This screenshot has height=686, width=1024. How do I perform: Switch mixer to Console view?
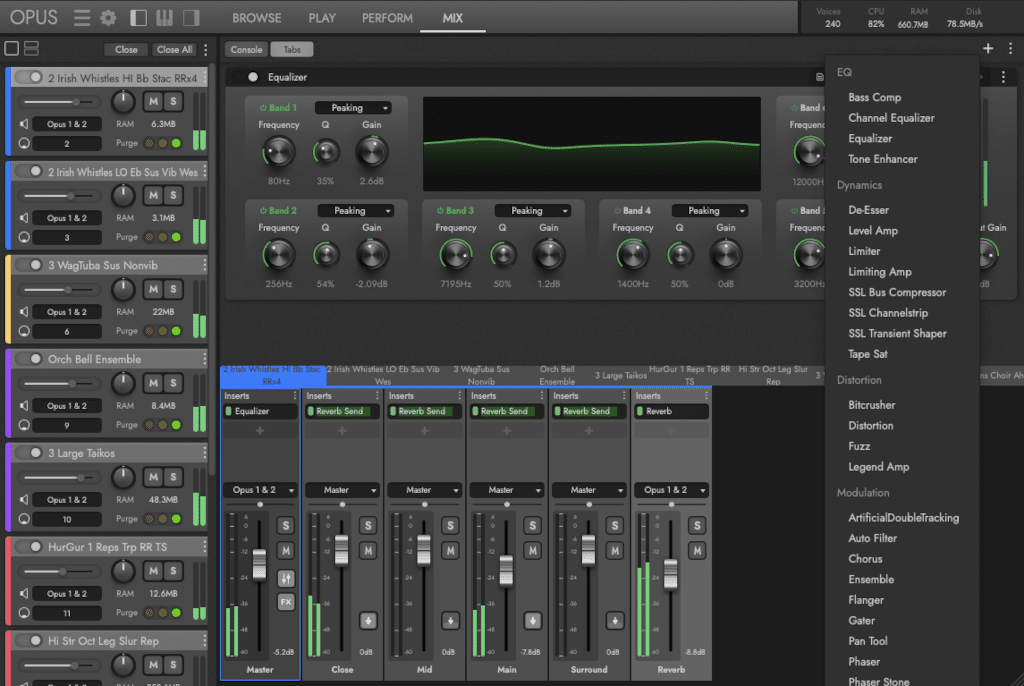246,50
